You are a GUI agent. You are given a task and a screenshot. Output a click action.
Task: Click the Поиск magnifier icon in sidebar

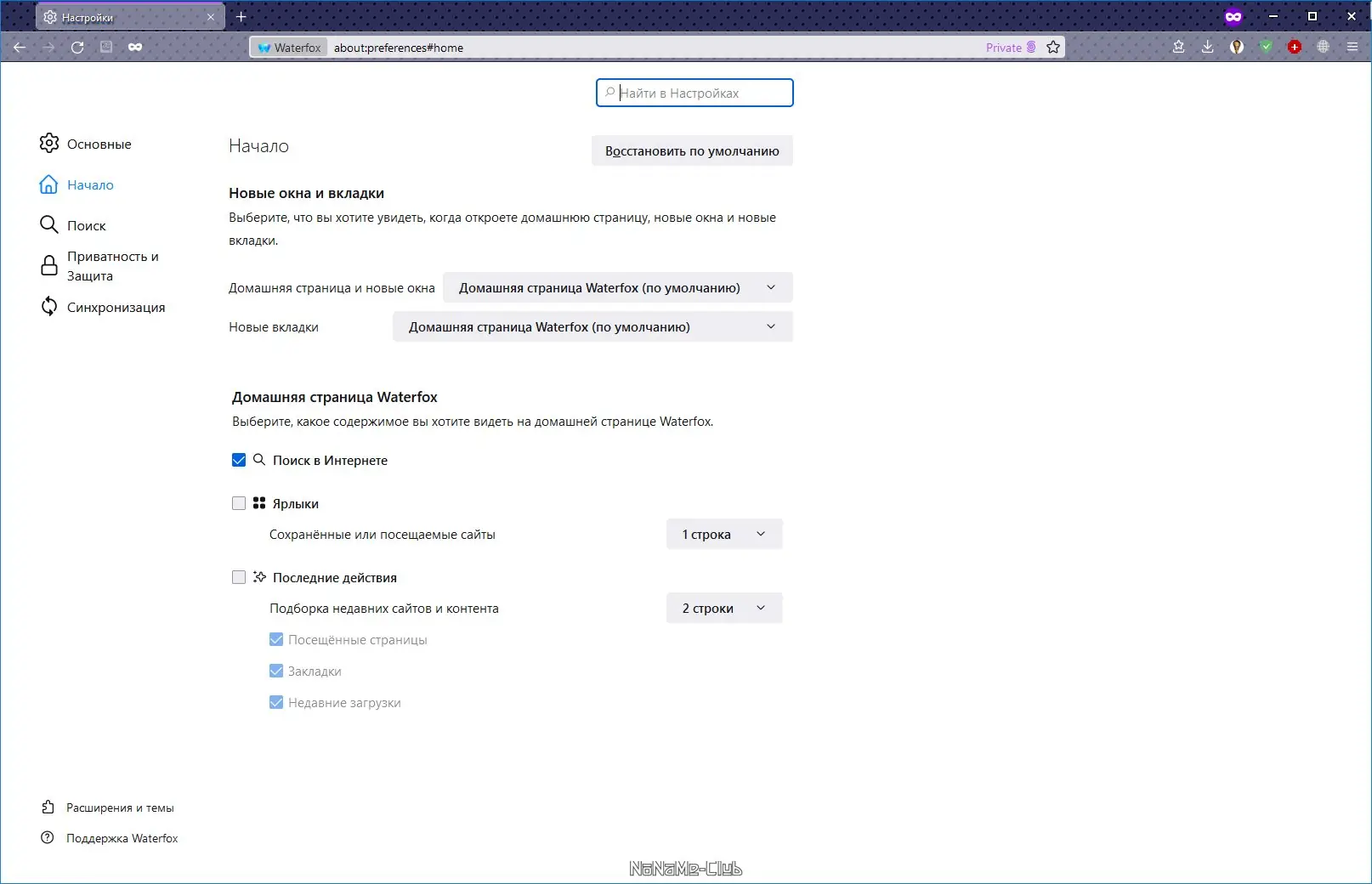49,225
